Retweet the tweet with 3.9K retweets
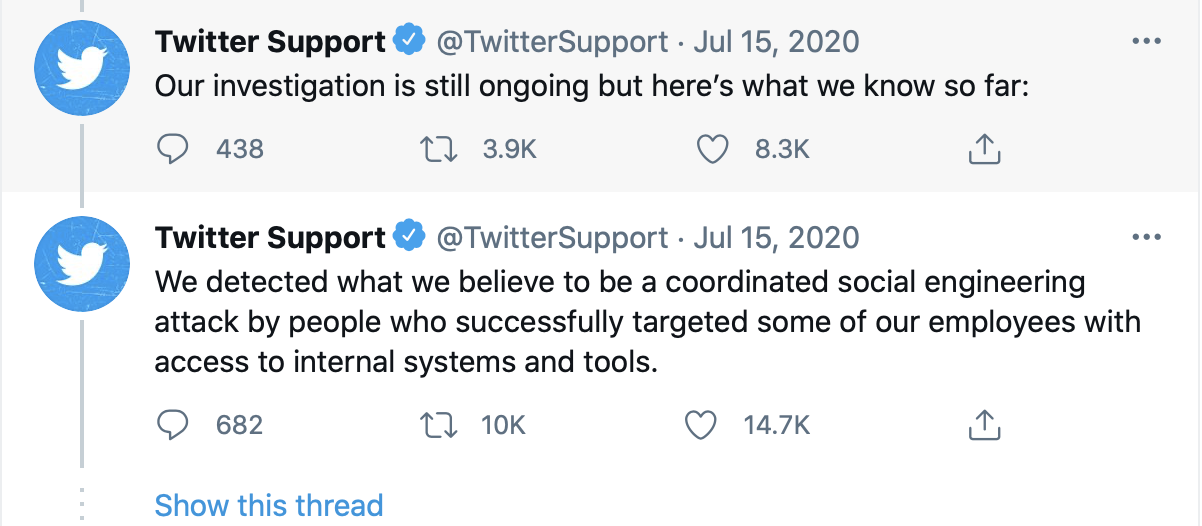1202x526 pixels. [x=437, y=149]
